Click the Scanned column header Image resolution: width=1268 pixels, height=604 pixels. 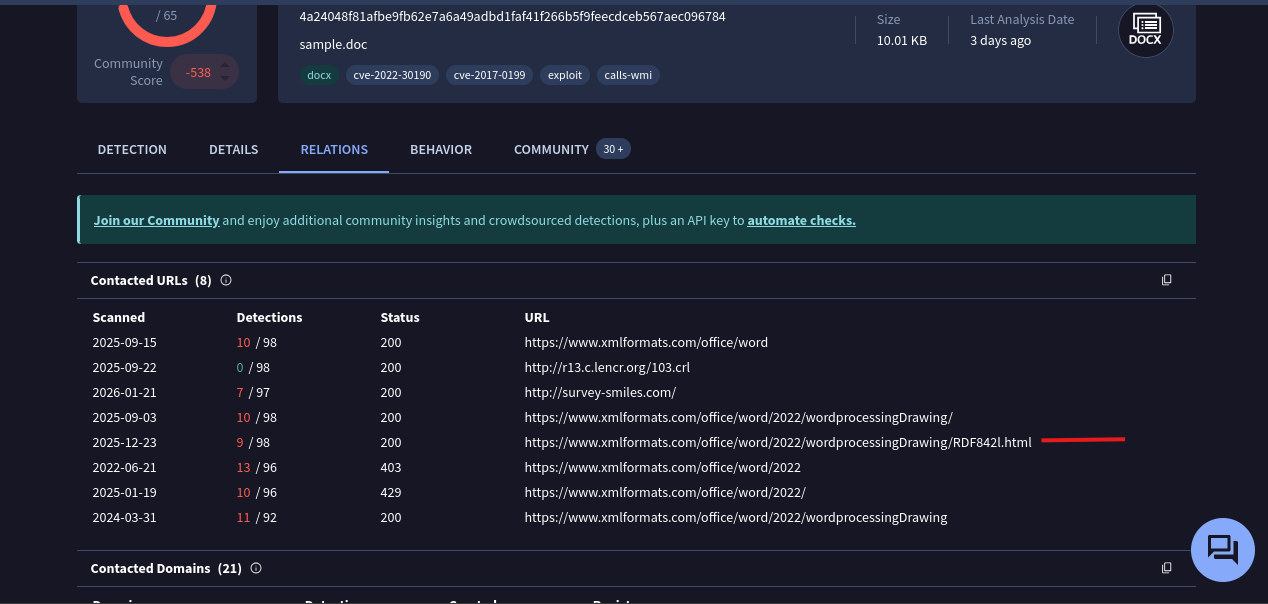pyautogui.click(x=119, y=317)
